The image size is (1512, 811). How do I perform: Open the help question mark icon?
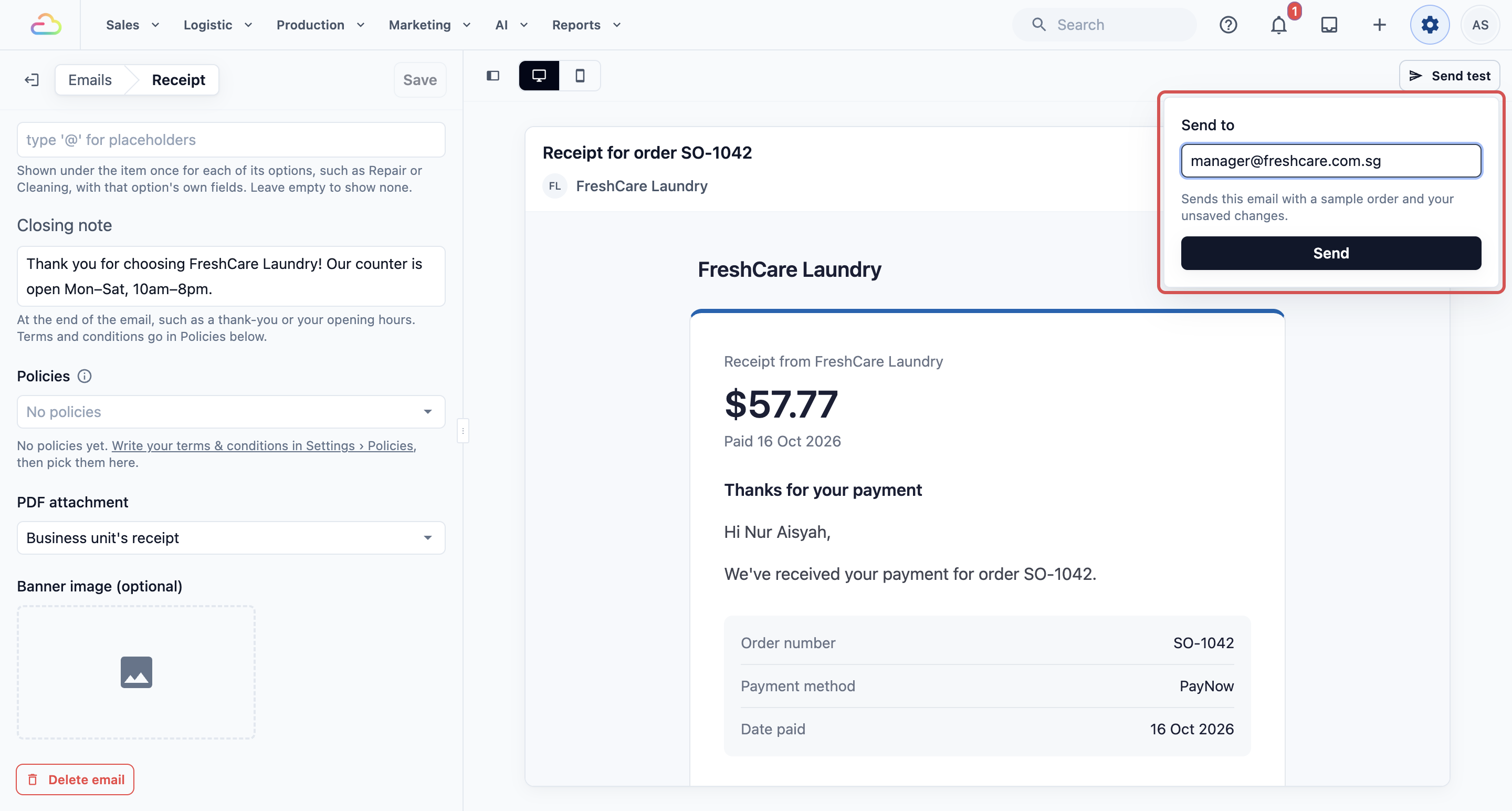point(1228,25)
